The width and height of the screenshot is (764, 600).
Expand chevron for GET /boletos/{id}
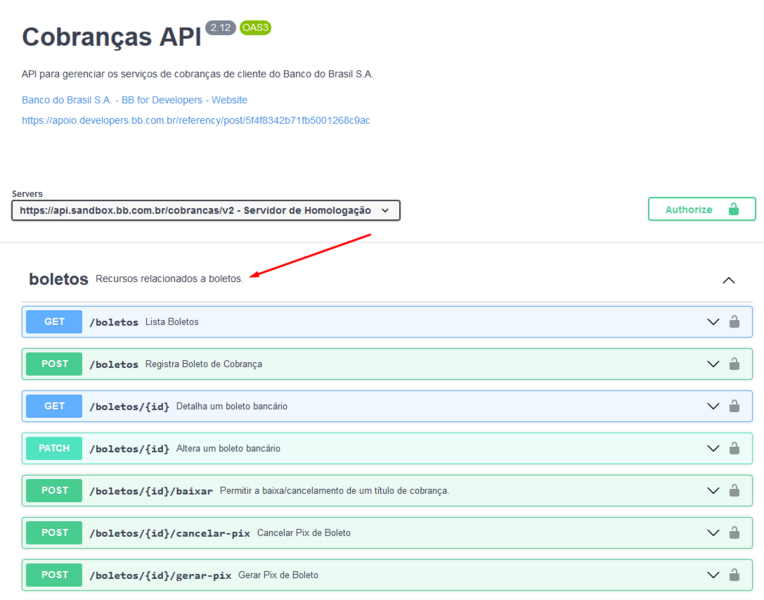point(713,406)
